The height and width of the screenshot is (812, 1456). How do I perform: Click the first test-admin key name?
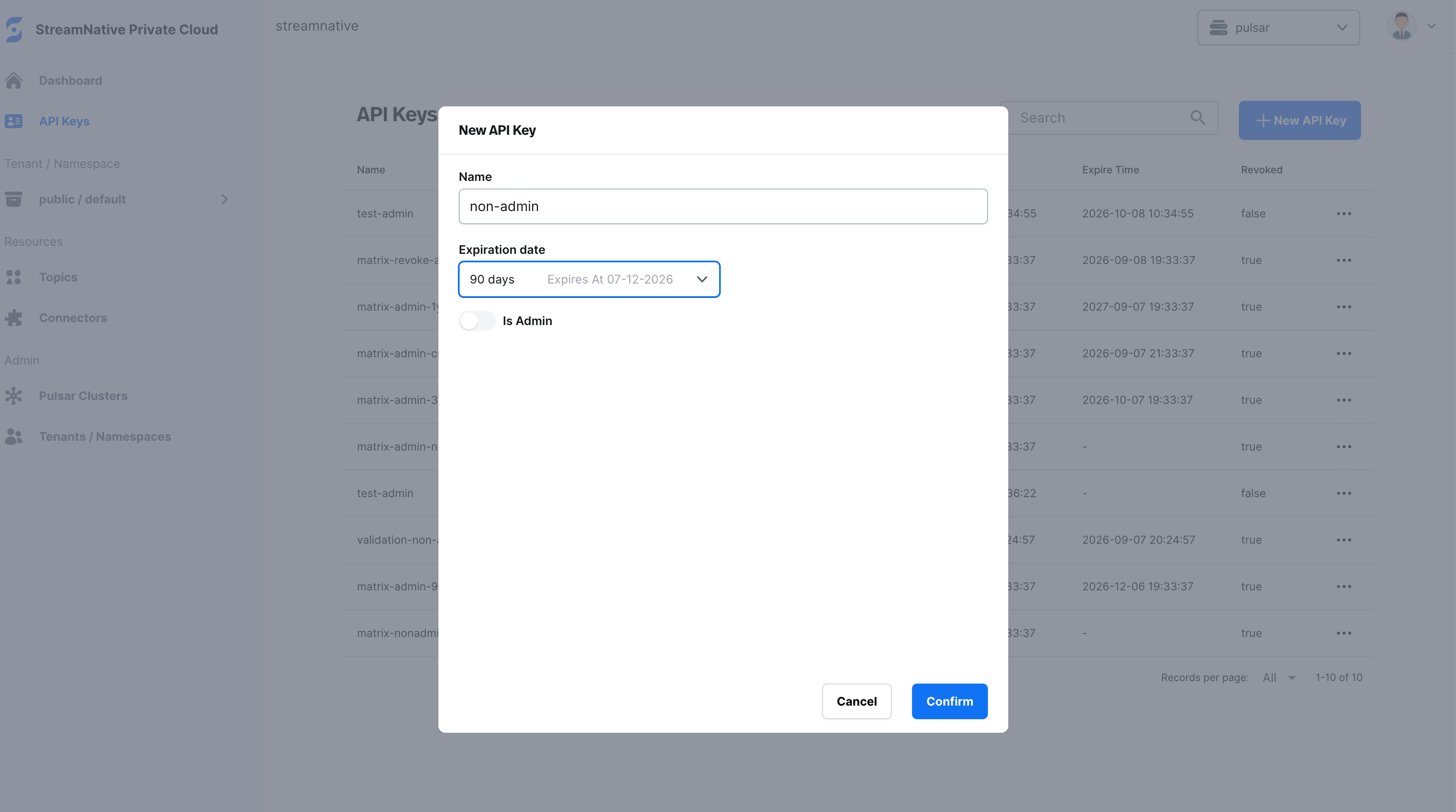tap(385, 214)
